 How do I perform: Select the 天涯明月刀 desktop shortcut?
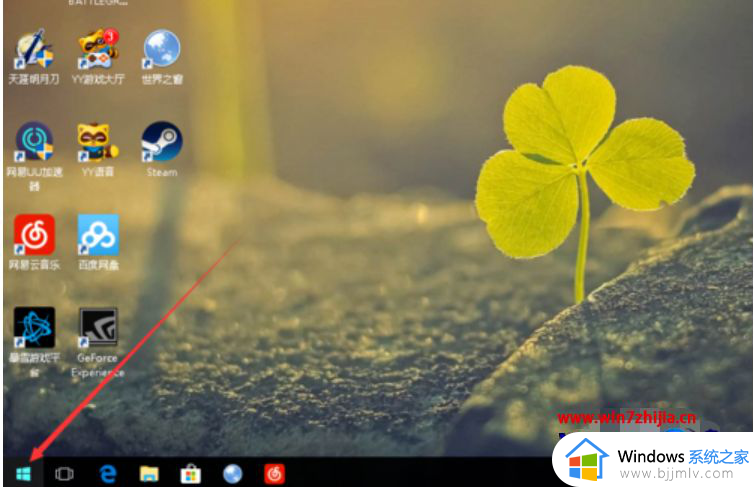(x=34, y=56)
